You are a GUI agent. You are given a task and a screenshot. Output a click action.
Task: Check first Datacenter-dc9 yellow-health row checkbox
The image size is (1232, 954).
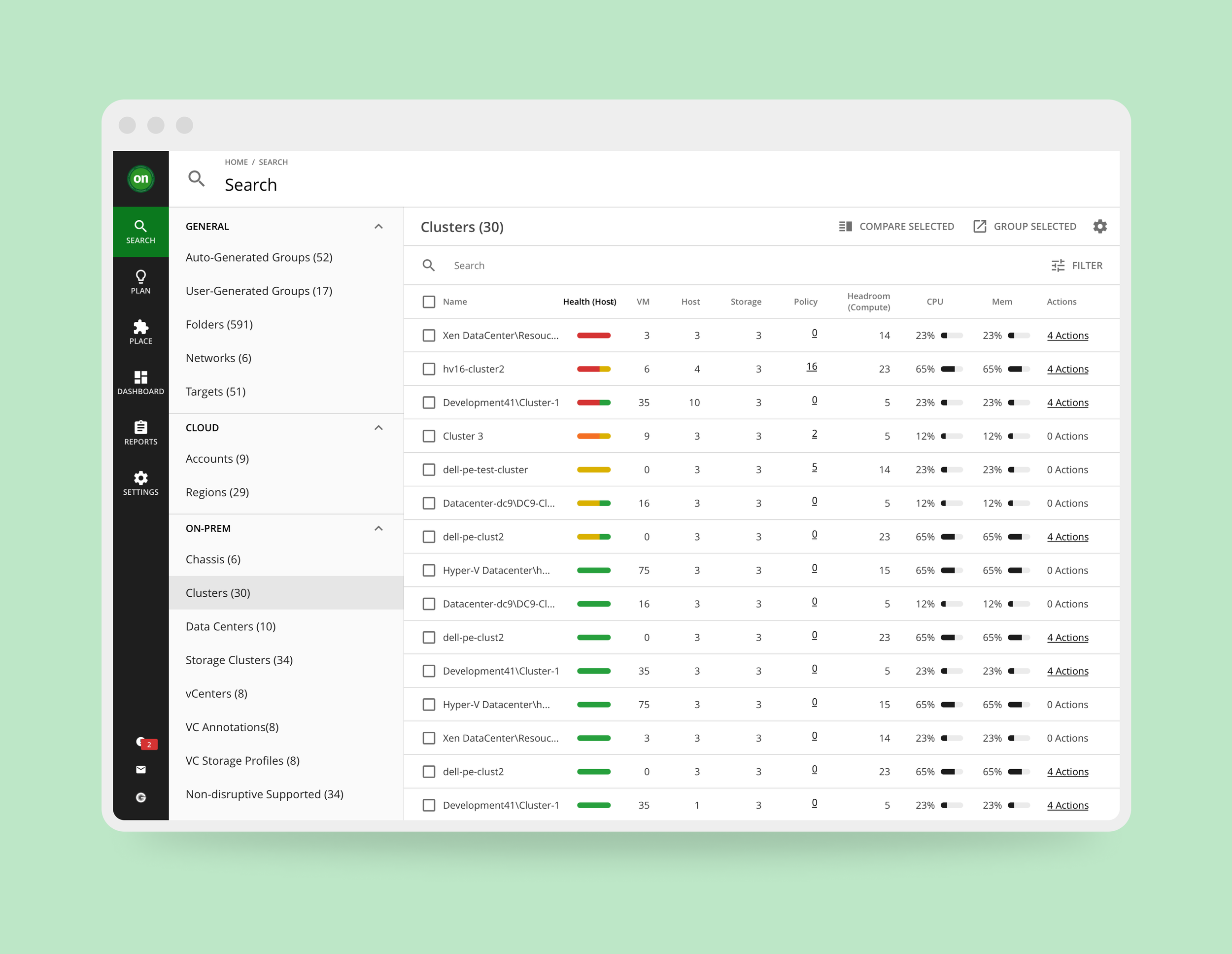coord(429,503)
